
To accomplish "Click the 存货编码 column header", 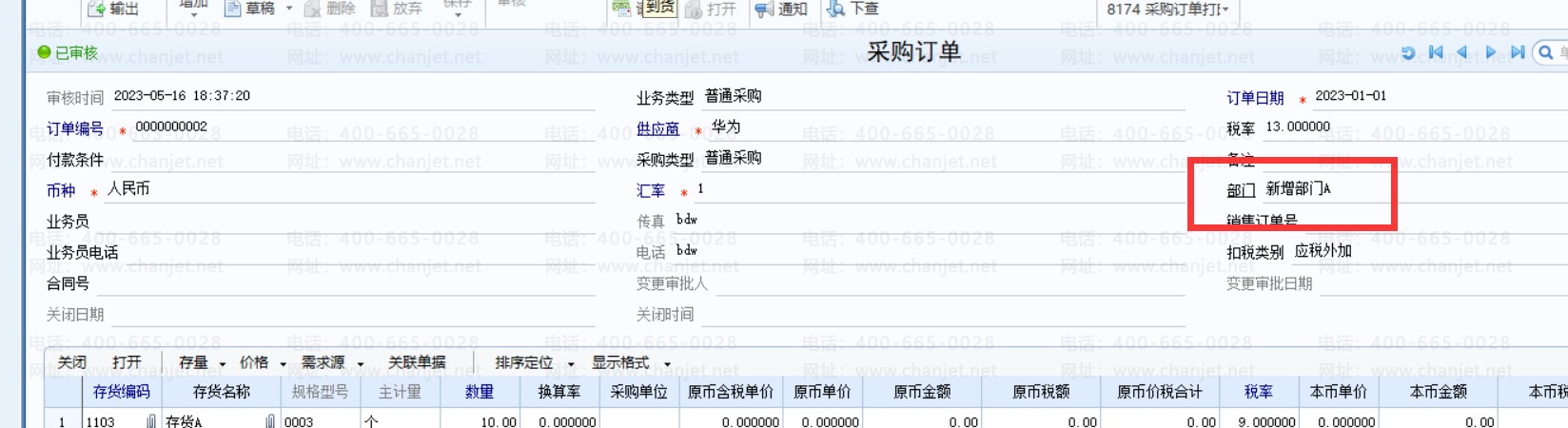I will tap(122, 392).
